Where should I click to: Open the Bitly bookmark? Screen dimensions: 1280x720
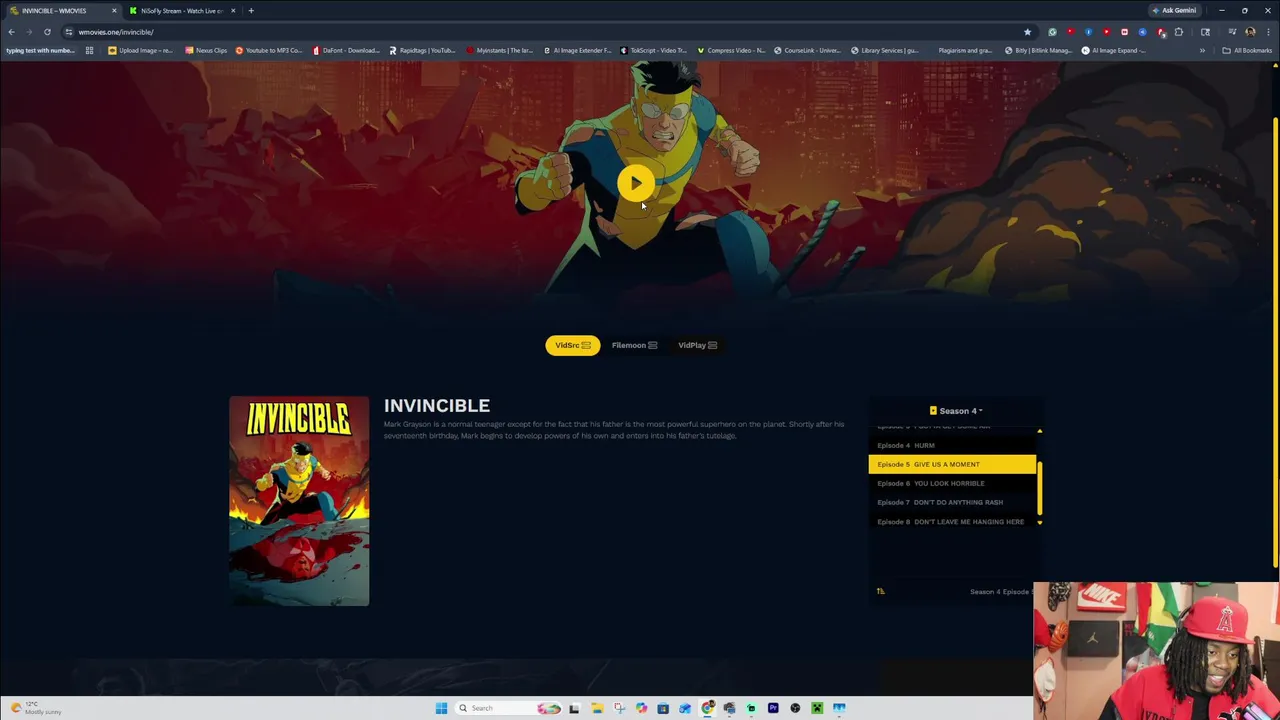(1040, 50)
